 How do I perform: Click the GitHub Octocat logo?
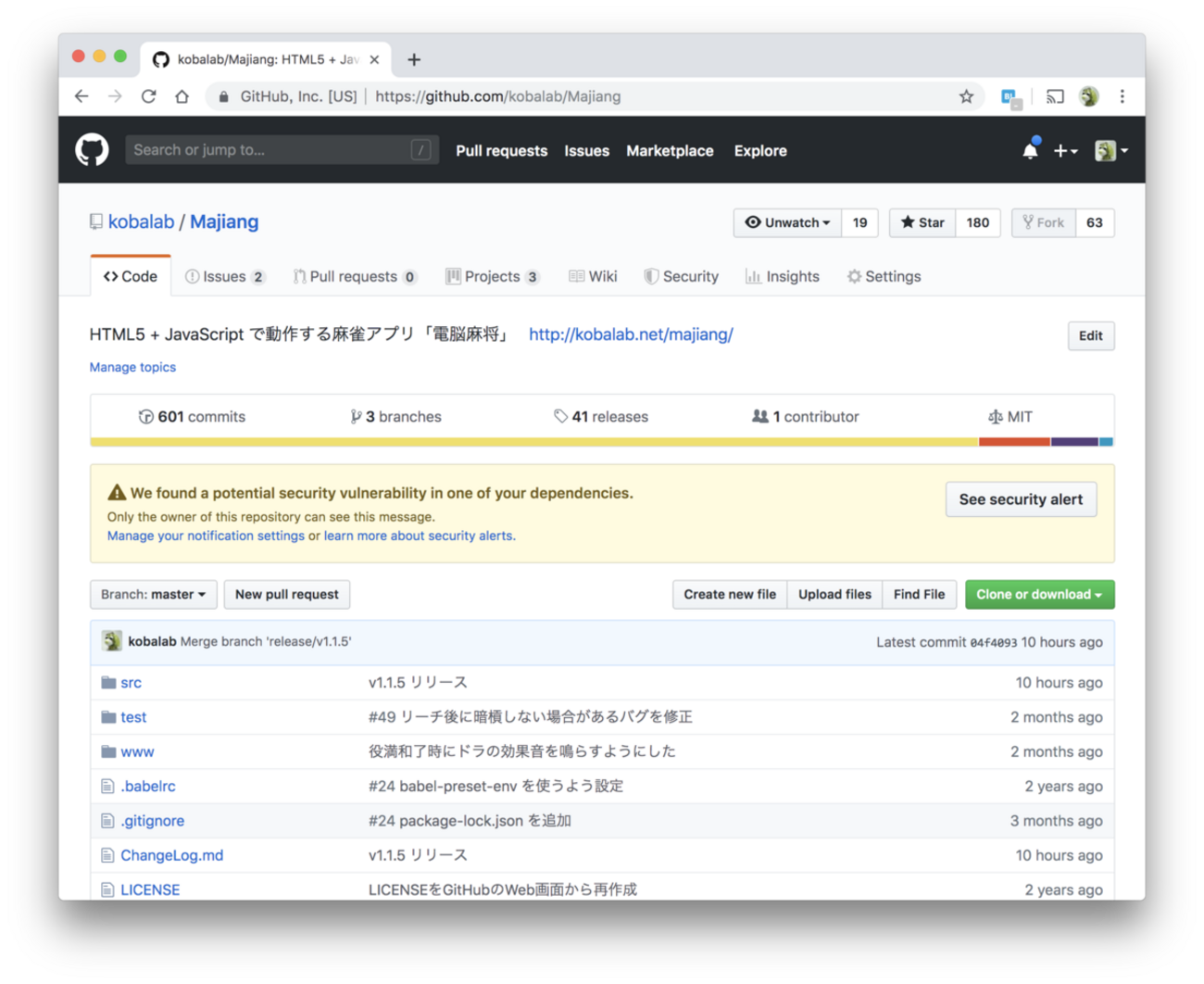pos(92,150)
